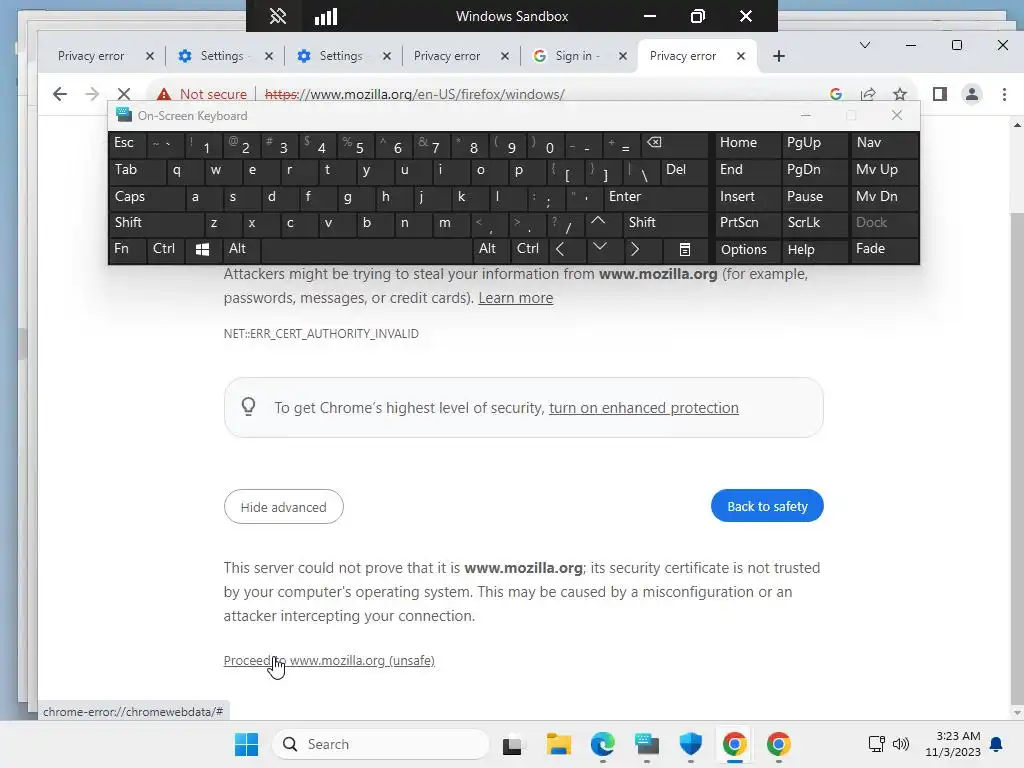The image size is (1024, 768).
Task: Click the taskbar Search box
Action: pyautogui.click(x=381, y=744)
